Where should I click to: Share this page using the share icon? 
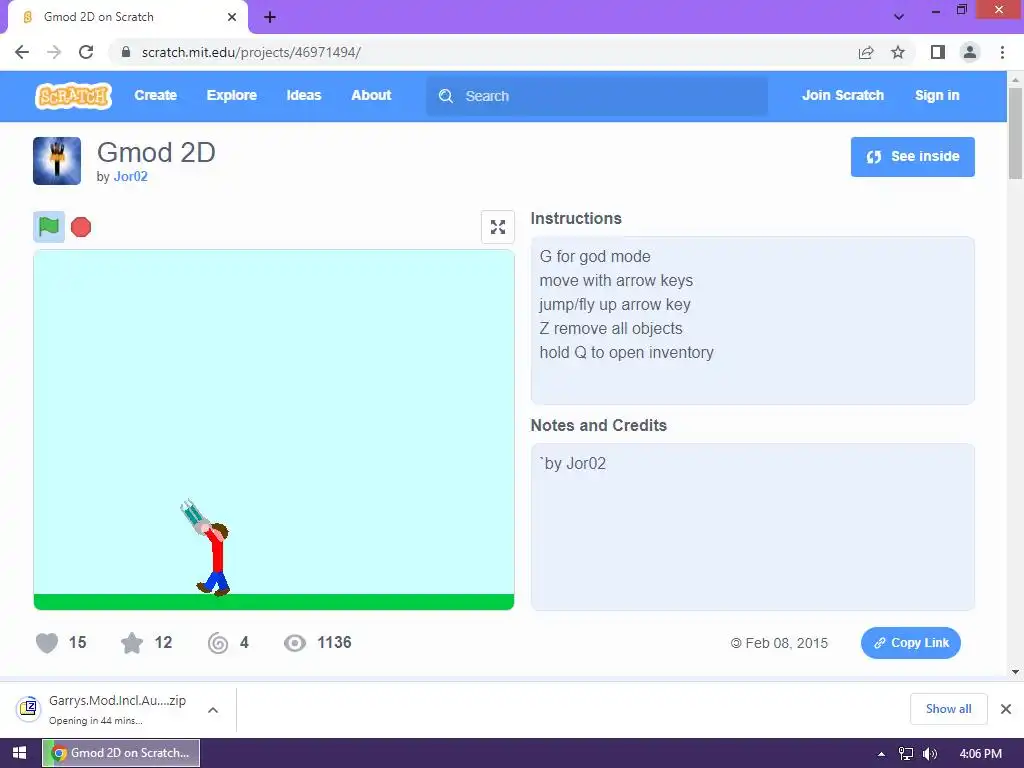point(866,52)
